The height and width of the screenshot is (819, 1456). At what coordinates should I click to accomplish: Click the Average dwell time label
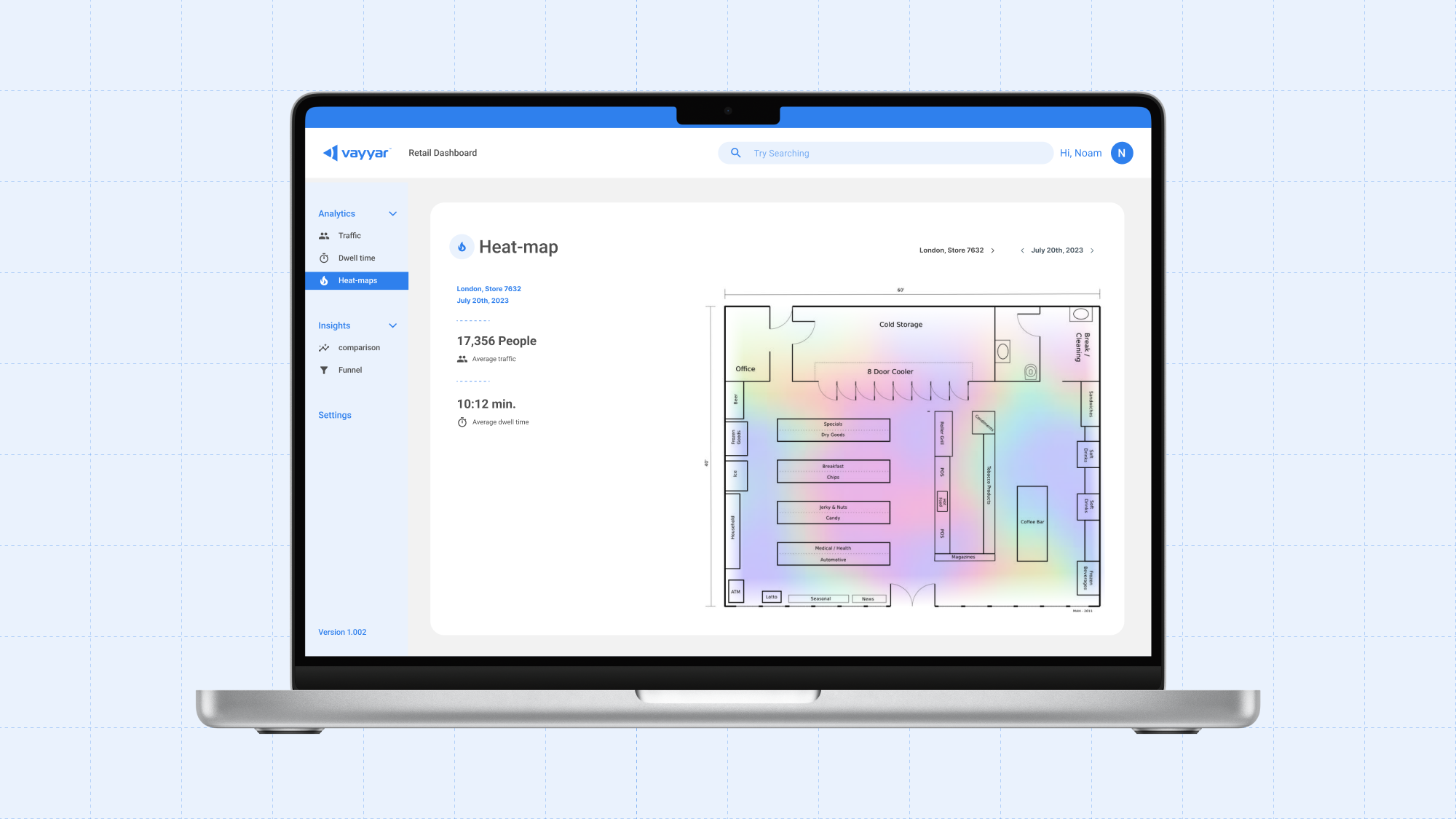click(x=500, y=422)
